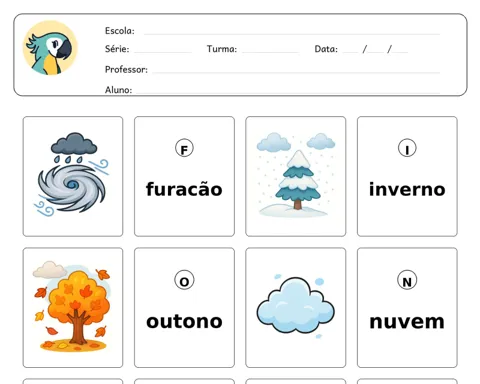This screenshot has width=480, height=384.
Task: Click the blue cloud illustration
Action: [x=295, y=305]
